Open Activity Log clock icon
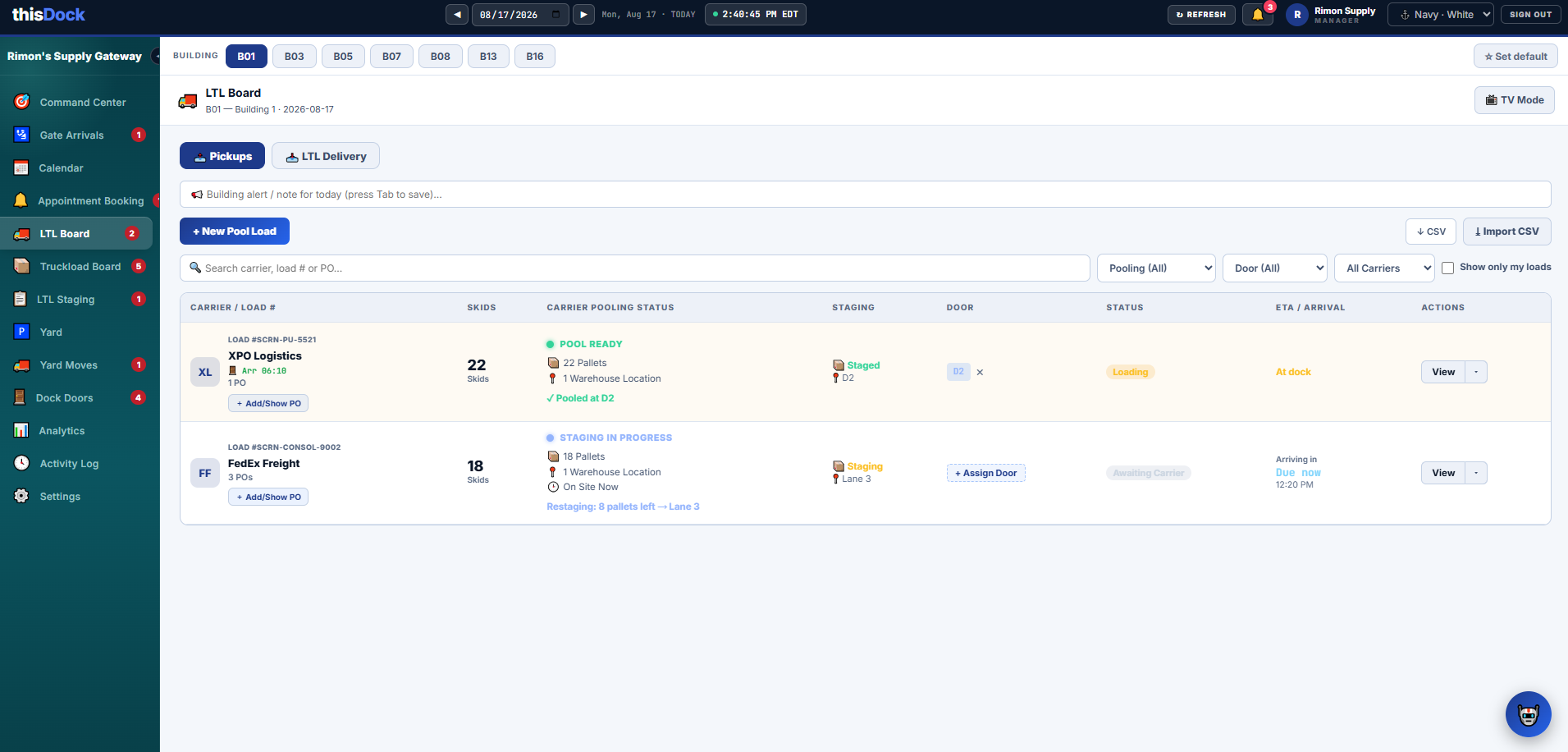Viewport: 1568px width, 752px height. coord(22,463)
